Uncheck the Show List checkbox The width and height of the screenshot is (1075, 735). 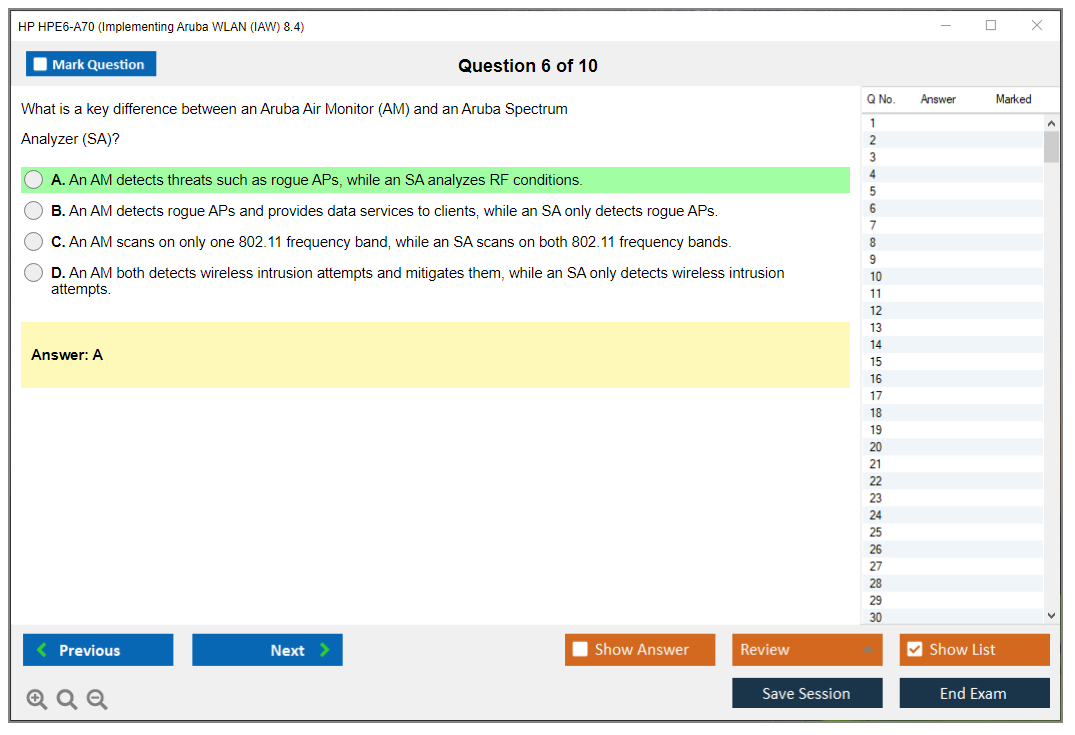tap(914, 650)
